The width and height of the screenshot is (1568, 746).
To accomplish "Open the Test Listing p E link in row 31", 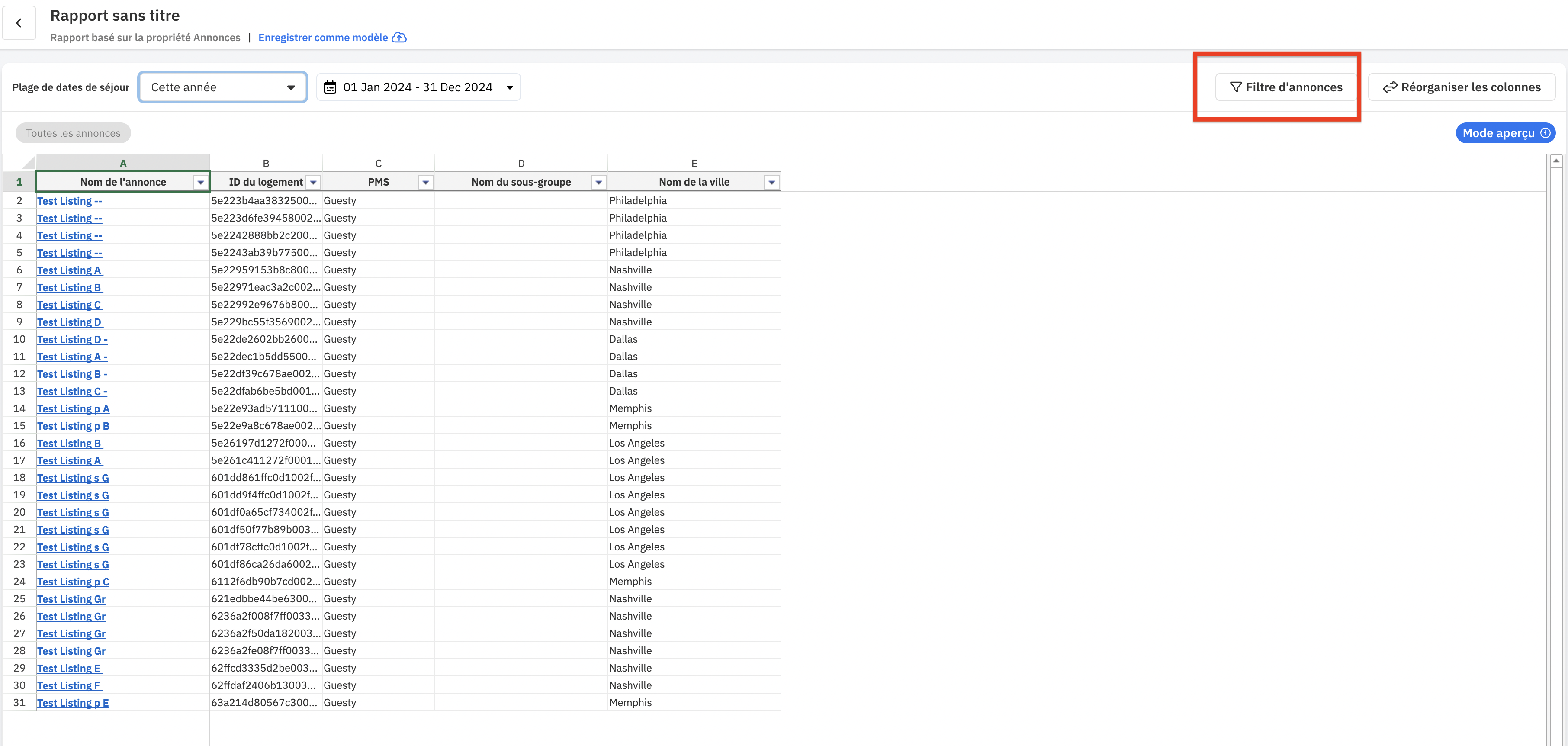I will pyautogui.click(x=73, y=703).
